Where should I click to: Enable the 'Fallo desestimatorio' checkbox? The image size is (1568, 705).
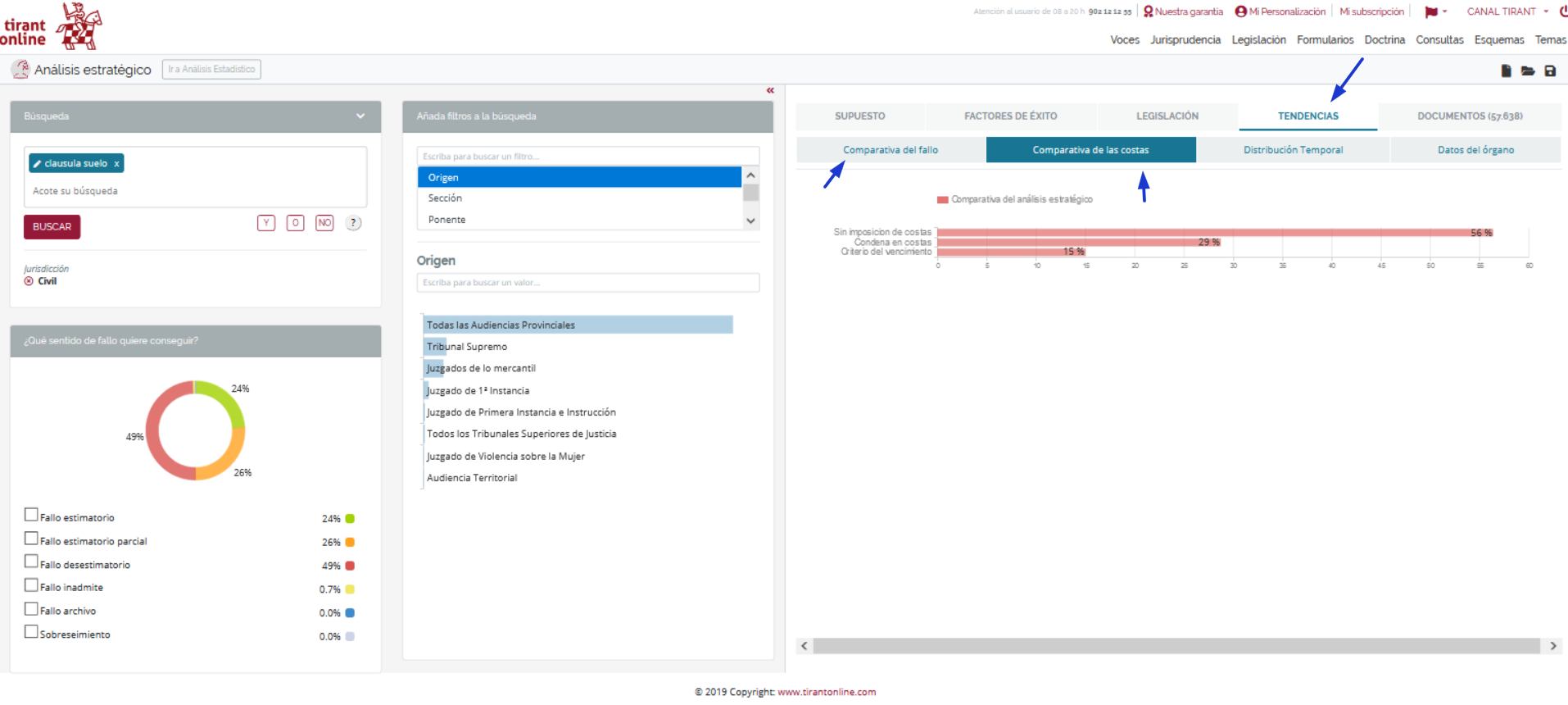pyautogui.click(x=31, y=562)
